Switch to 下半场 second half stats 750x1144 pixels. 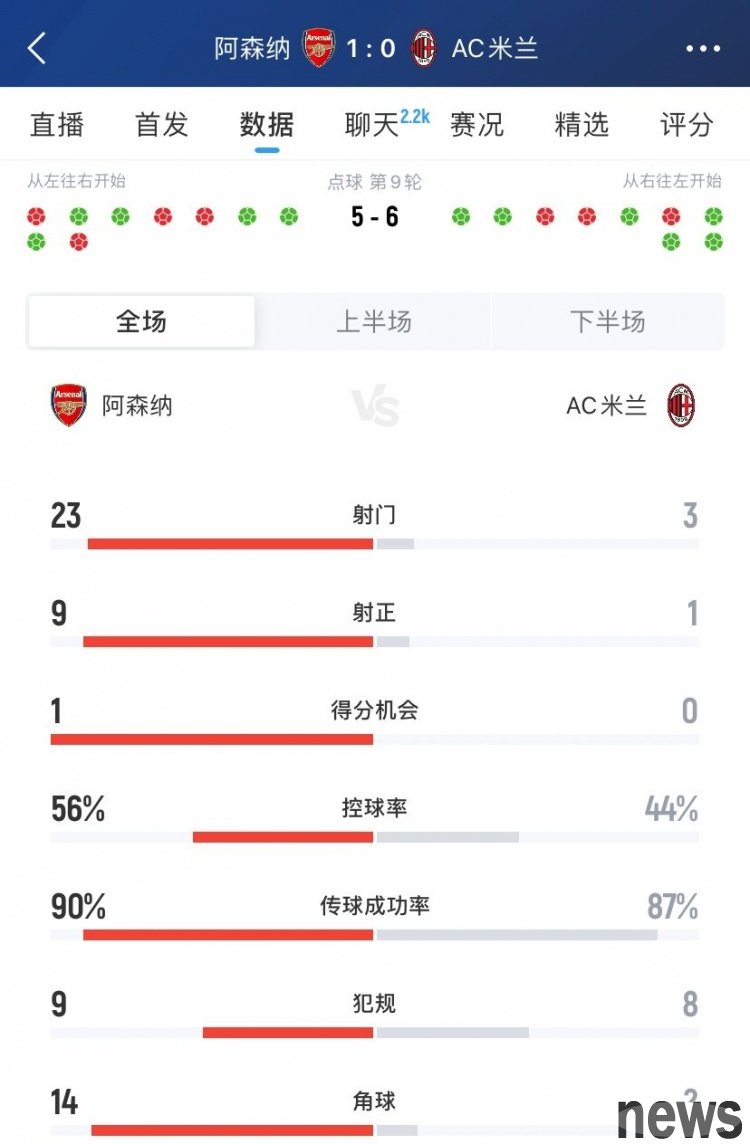(608, 321)
